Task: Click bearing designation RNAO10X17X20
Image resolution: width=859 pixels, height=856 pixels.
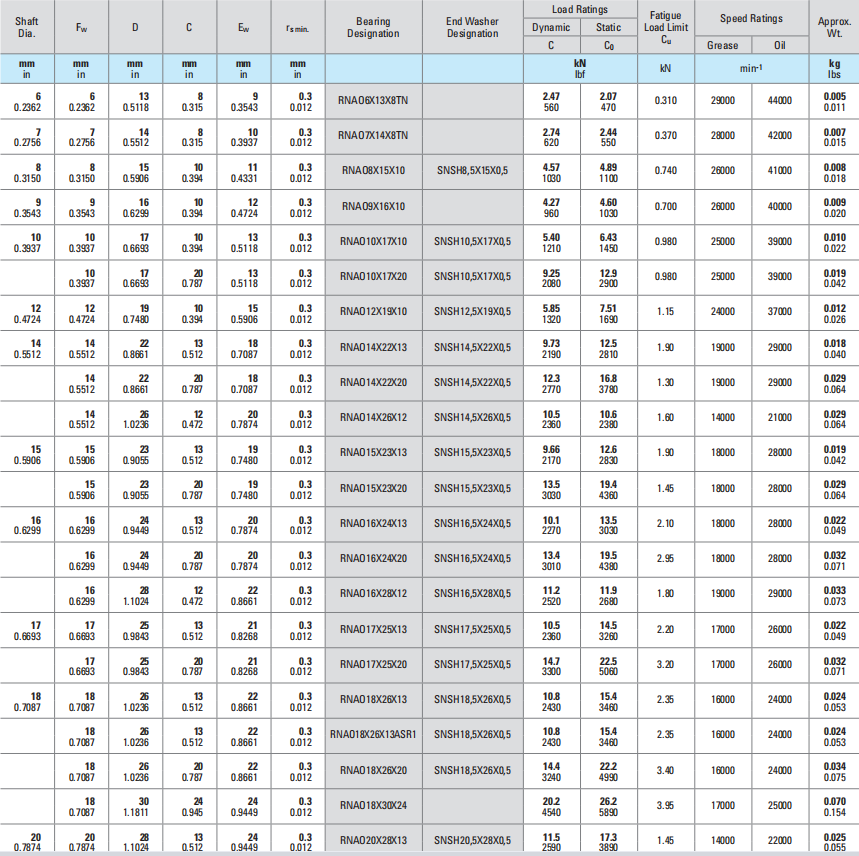Action: [373, 276]
